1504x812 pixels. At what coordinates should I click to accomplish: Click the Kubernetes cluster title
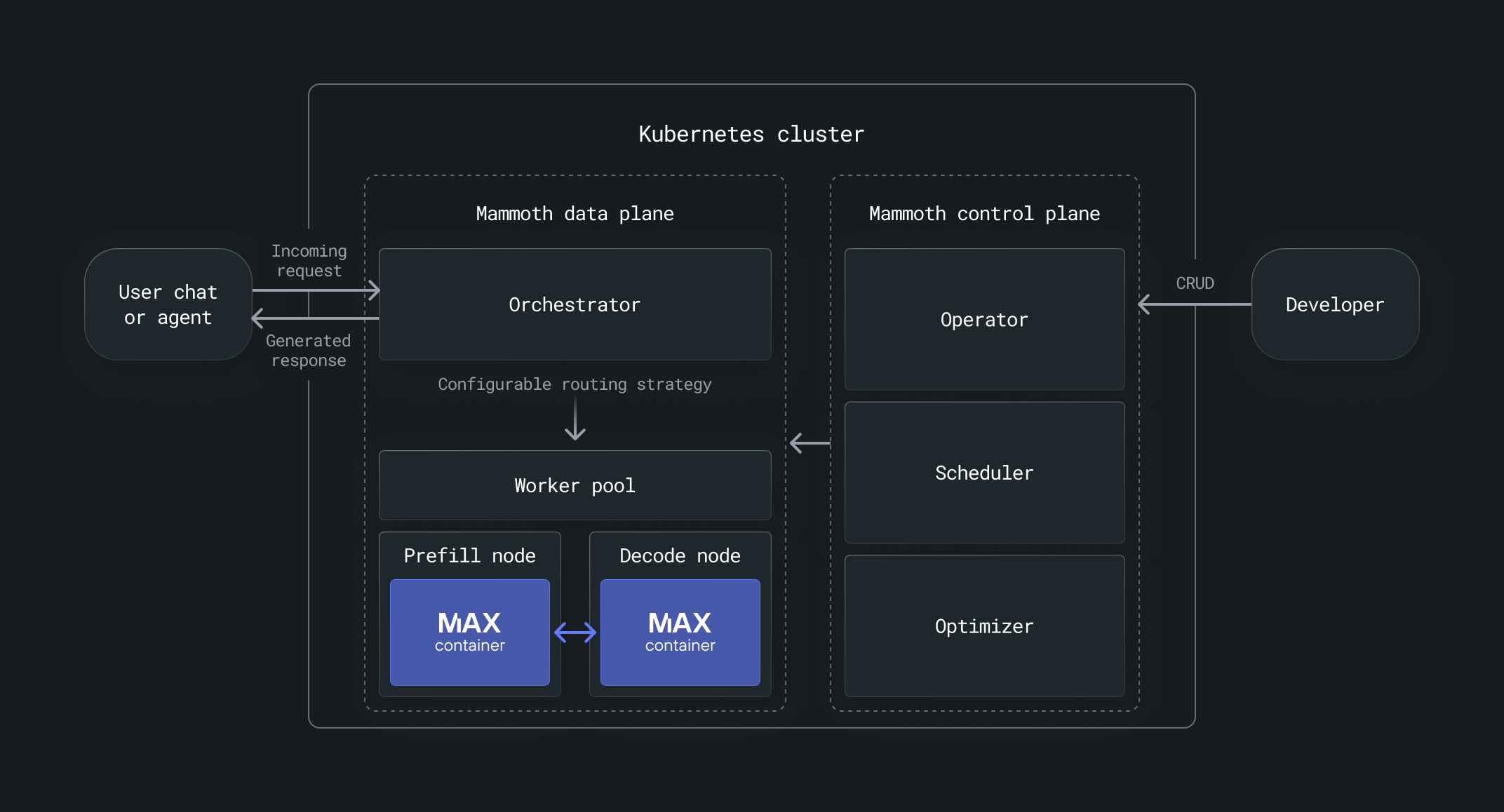pos(751,134)
